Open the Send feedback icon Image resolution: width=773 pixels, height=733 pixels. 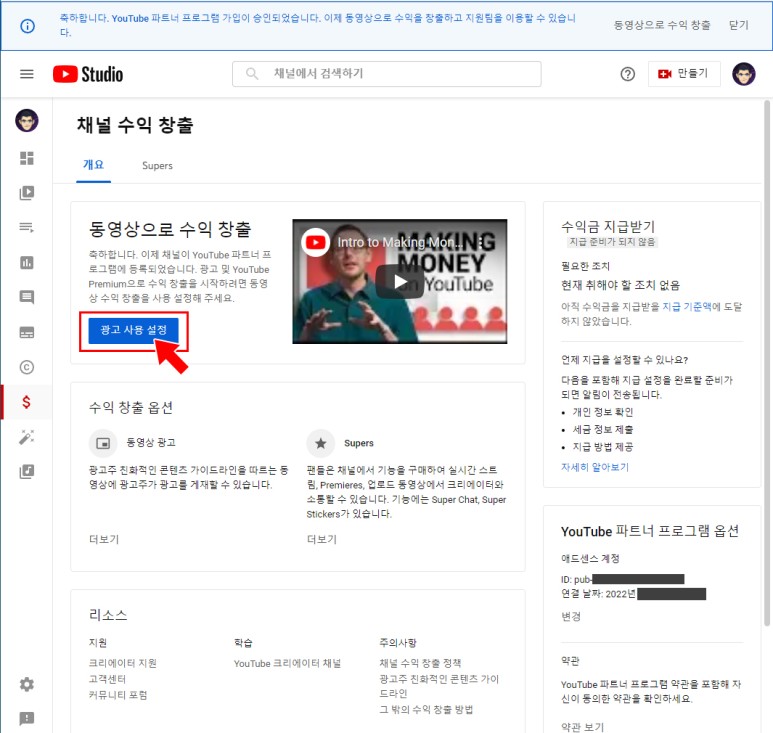[27, 719]
